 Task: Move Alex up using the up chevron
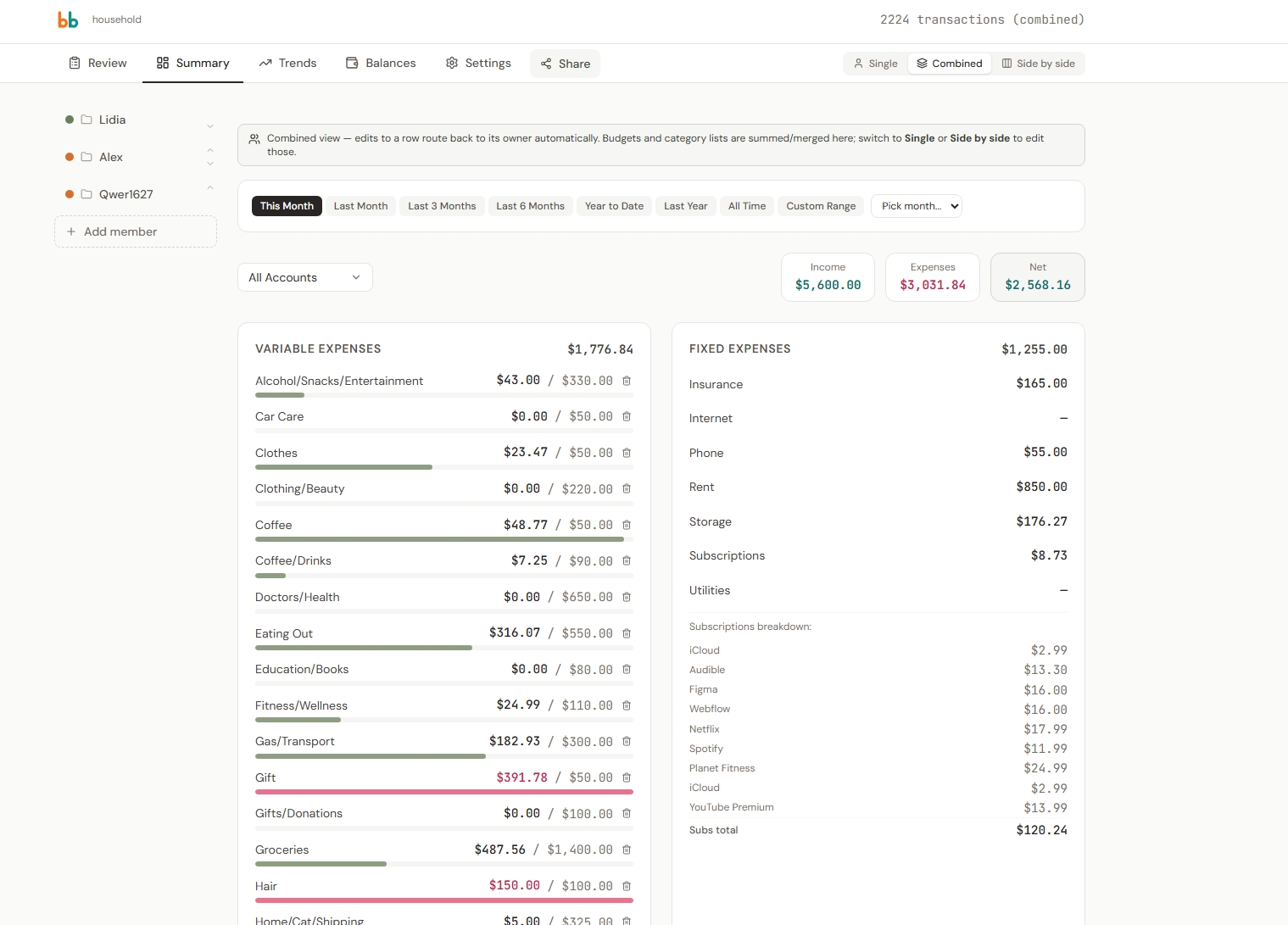click(x=210, y=150)
